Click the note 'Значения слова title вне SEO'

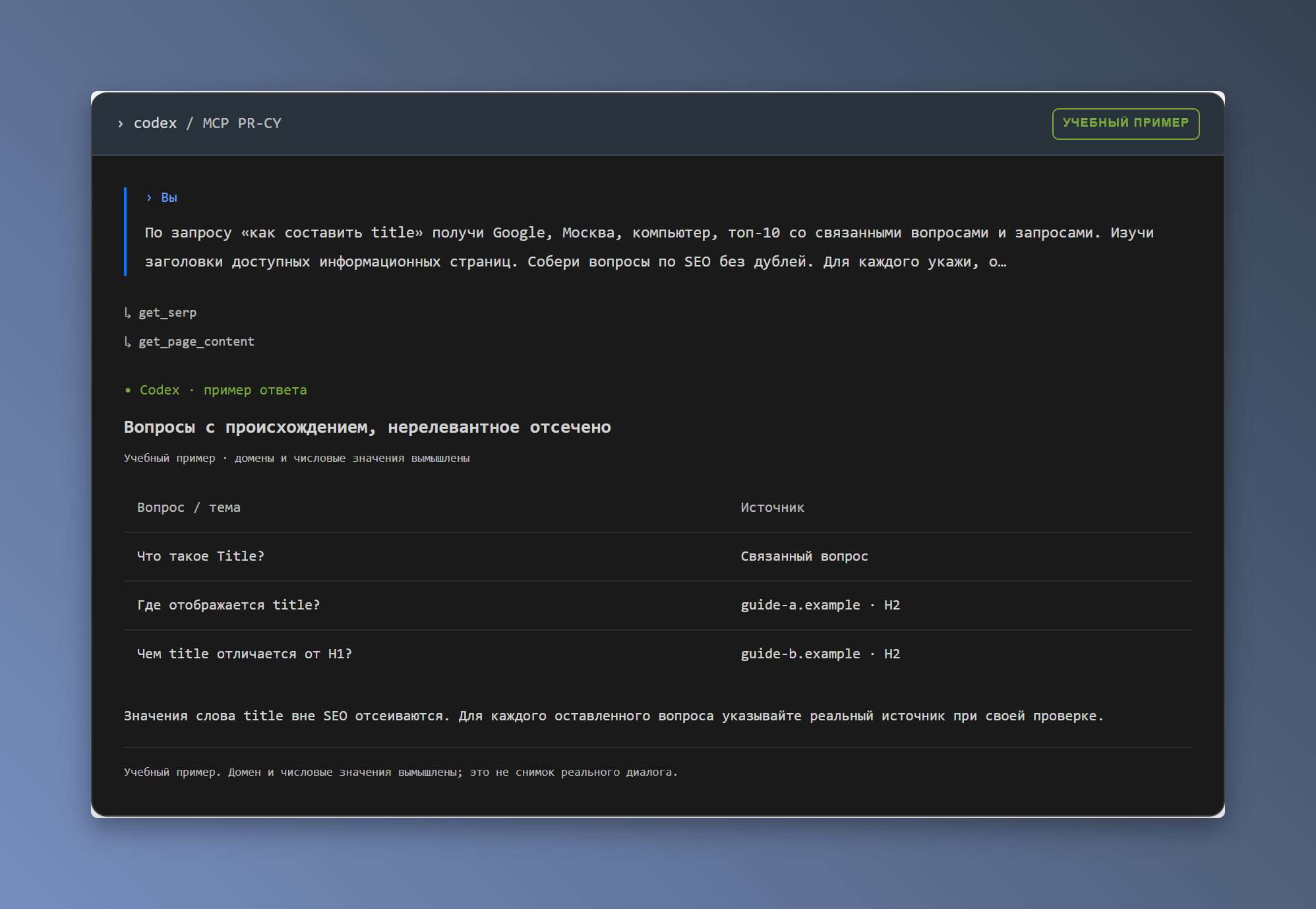click(x=614, y=716)
